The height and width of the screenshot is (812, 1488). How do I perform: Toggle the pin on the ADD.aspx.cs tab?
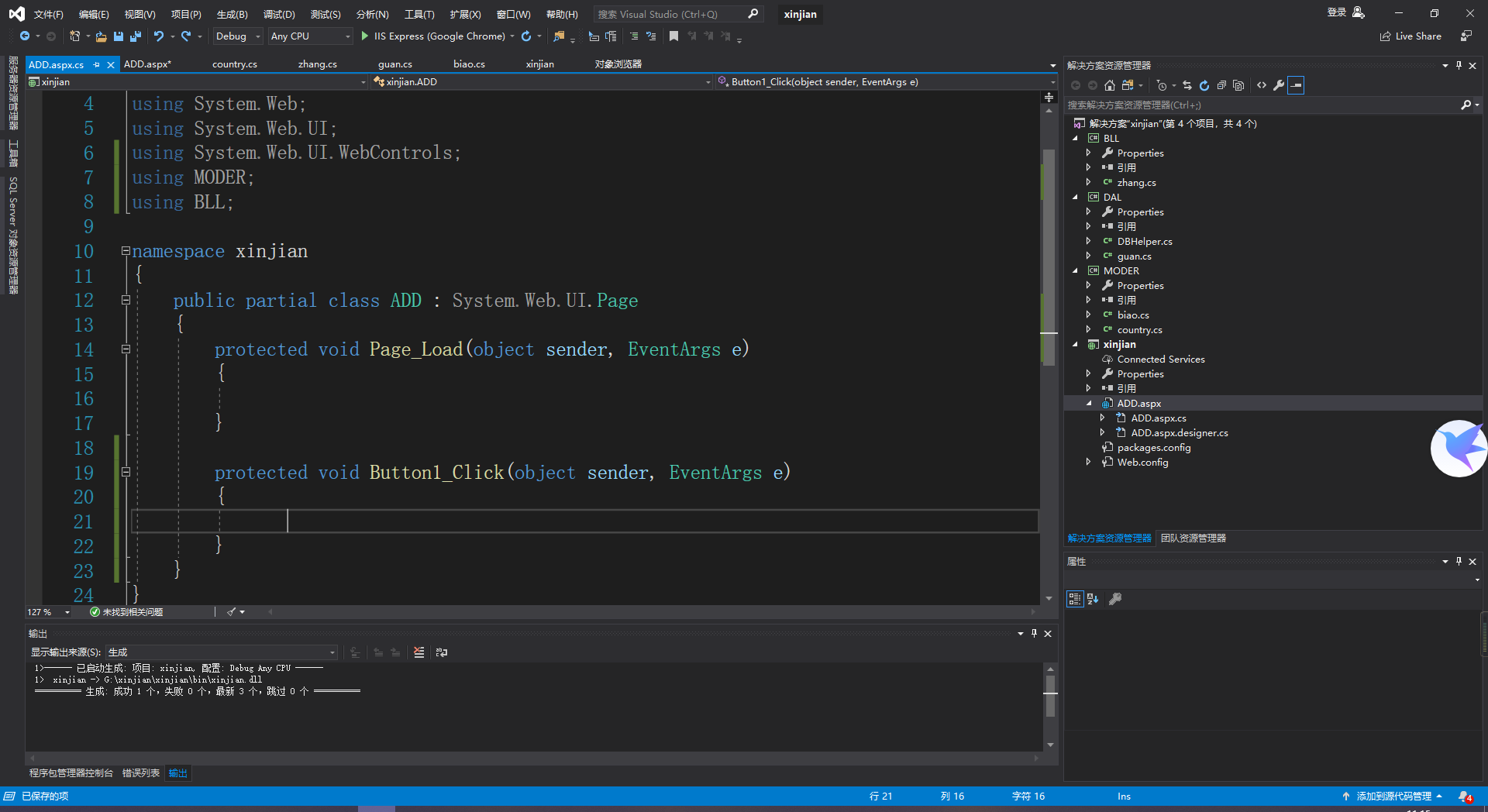[97, 64]
